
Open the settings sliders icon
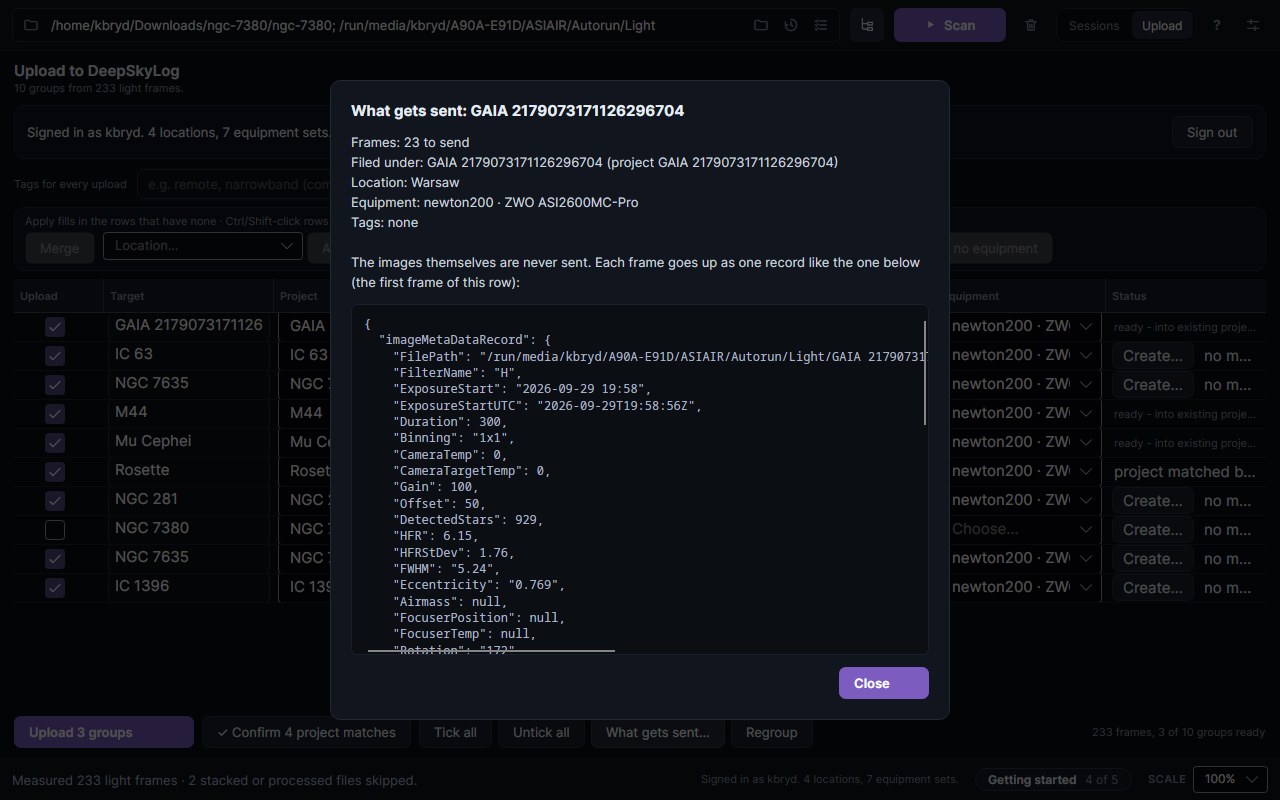pos(1253,25)
